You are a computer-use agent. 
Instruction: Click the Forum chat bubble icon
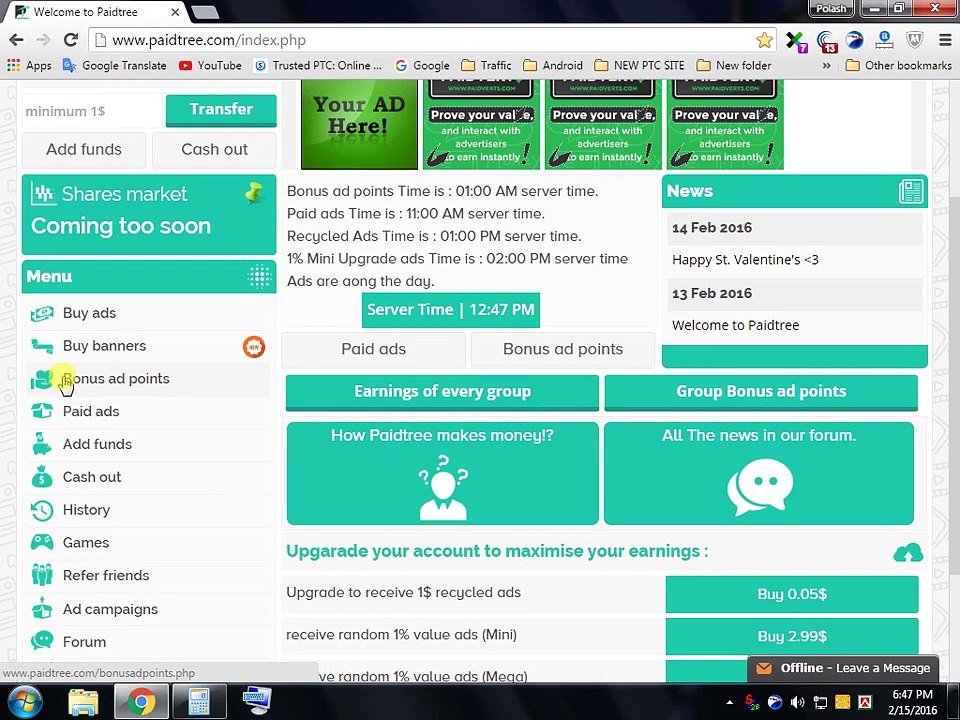tap(42, 641)
